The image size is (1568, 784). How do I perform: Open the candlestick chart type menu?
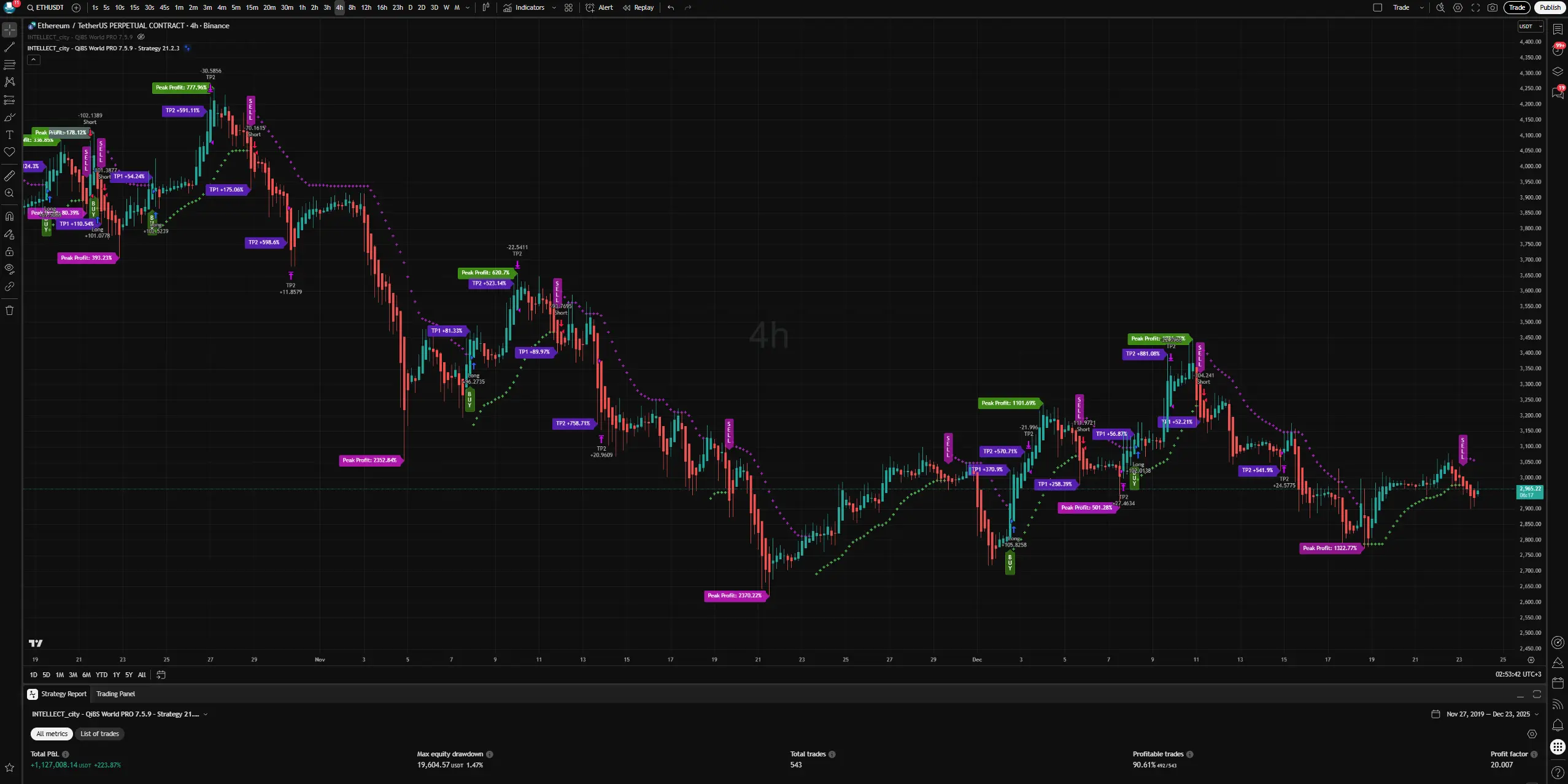pos(485,7)
